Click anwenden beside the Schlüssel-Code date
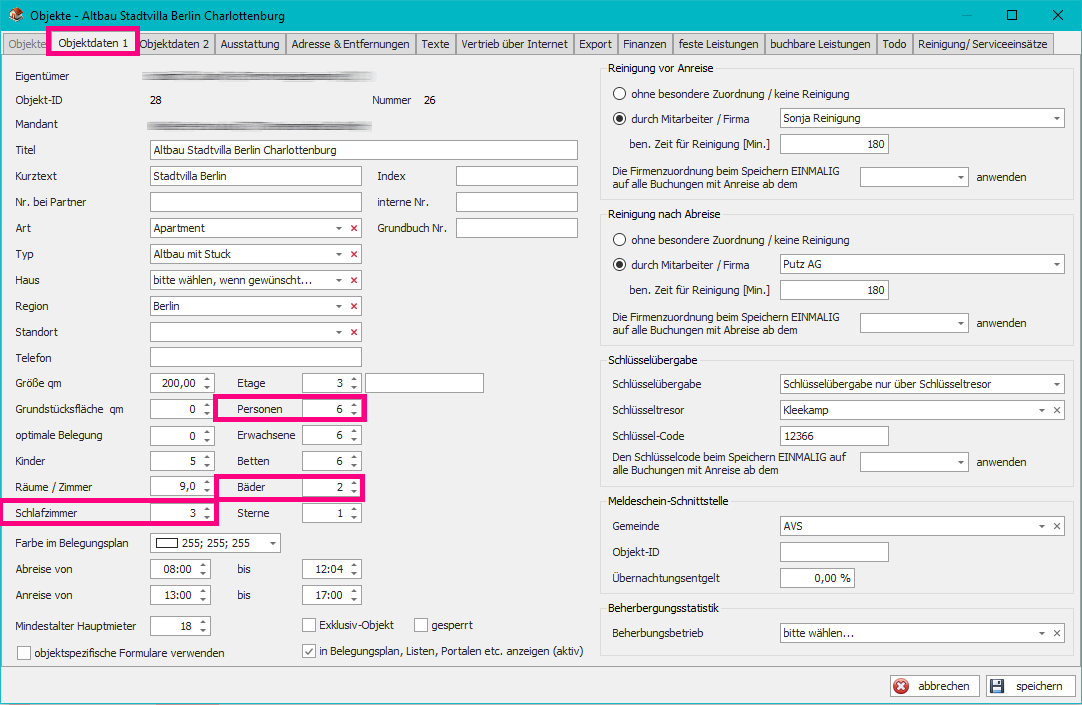1082x705 pixels. pos(1001,463)
